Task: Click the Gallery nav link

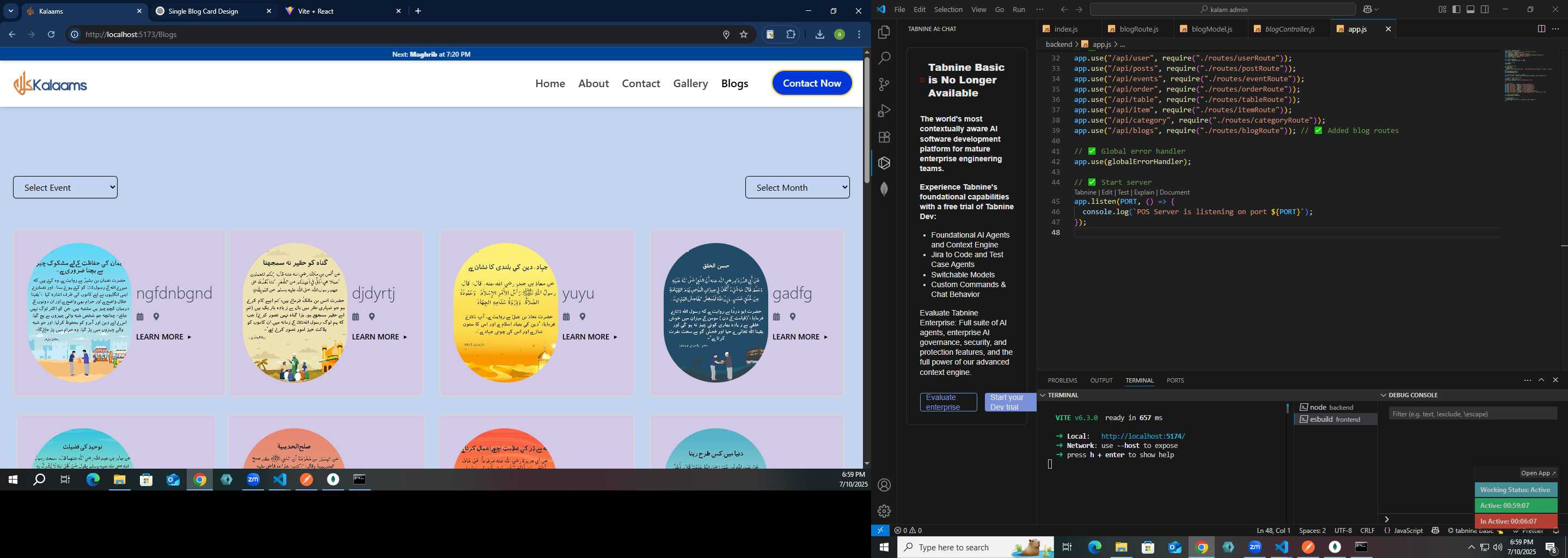Action: [690, 83]
